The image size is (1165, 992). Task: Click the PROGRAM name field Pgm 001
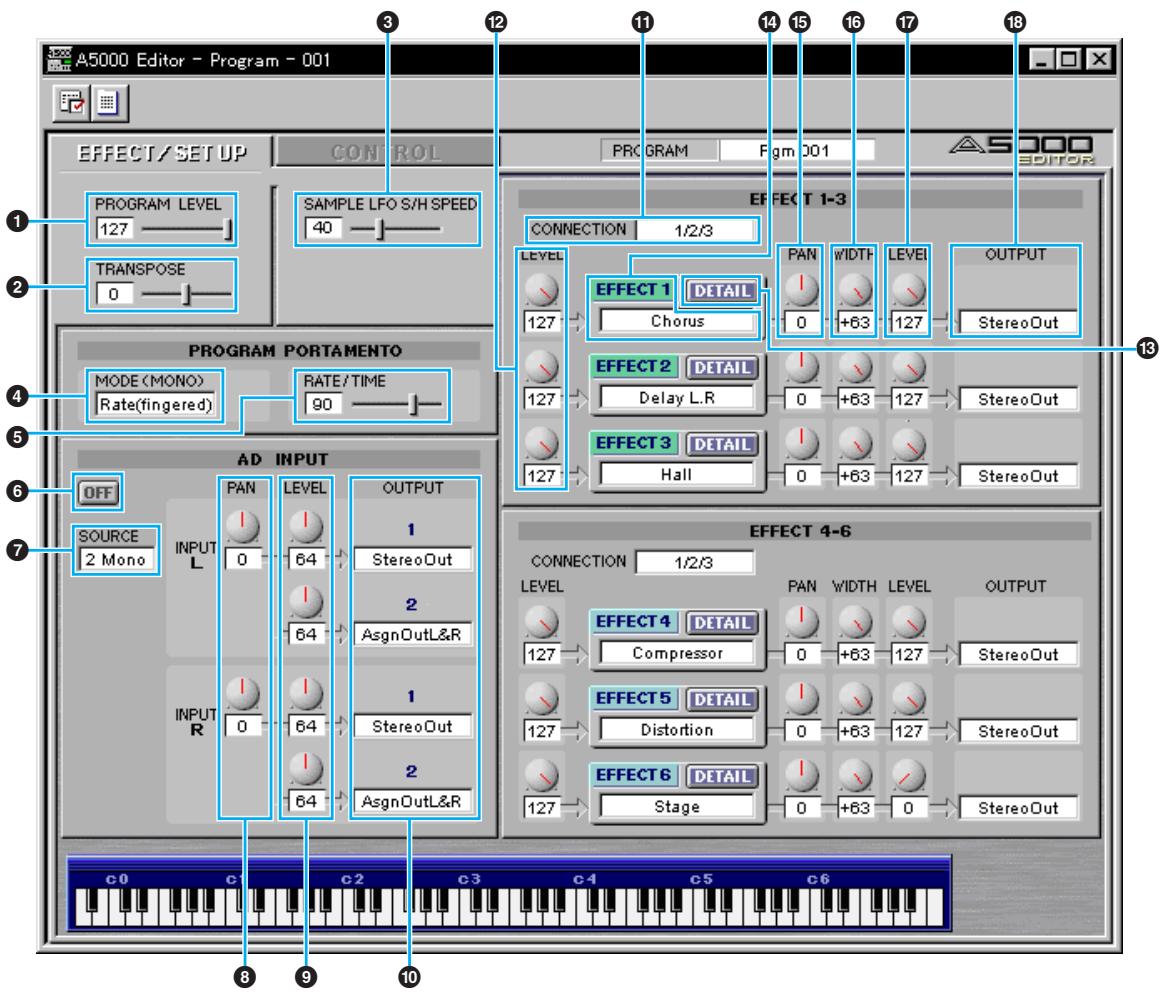click(x=796, y=151)
